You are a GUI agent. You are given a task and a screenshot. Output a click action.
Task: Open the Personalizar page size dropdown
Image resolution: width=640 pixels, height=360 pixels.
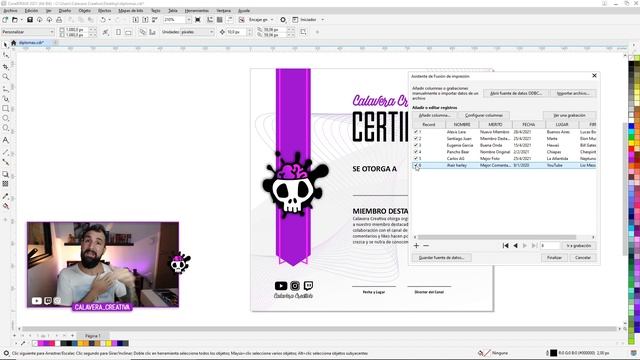point(51,32)
